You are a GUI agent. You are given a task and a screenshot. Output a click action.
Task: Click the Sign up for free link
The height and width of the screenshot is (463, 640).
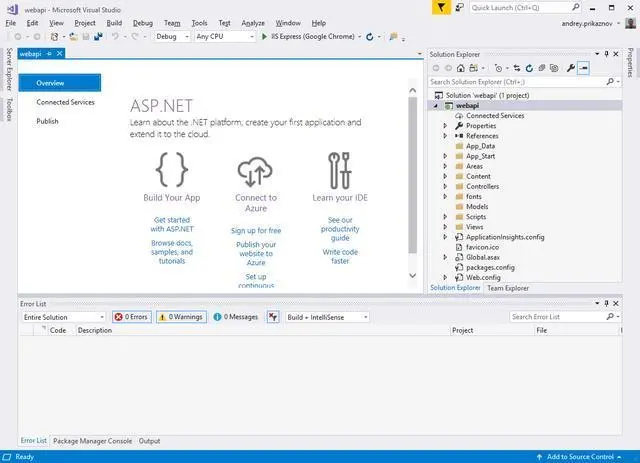point(256,231)
